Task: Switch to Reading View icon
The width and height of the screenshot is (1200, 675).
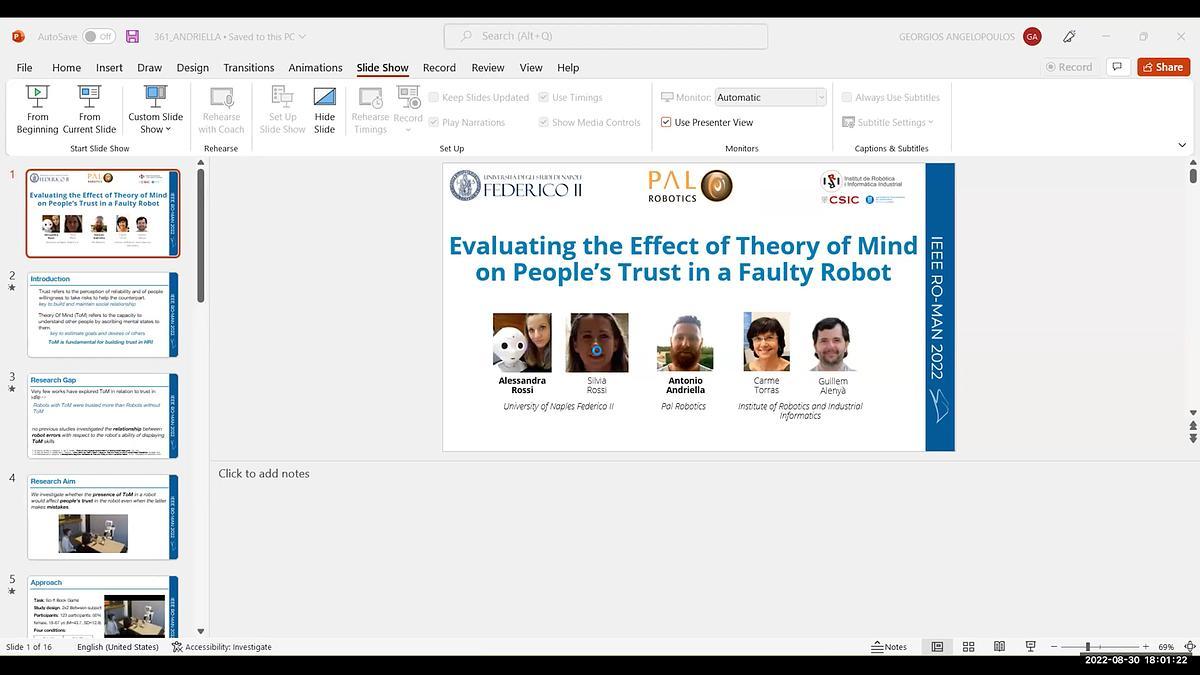Action: [999, 647]
